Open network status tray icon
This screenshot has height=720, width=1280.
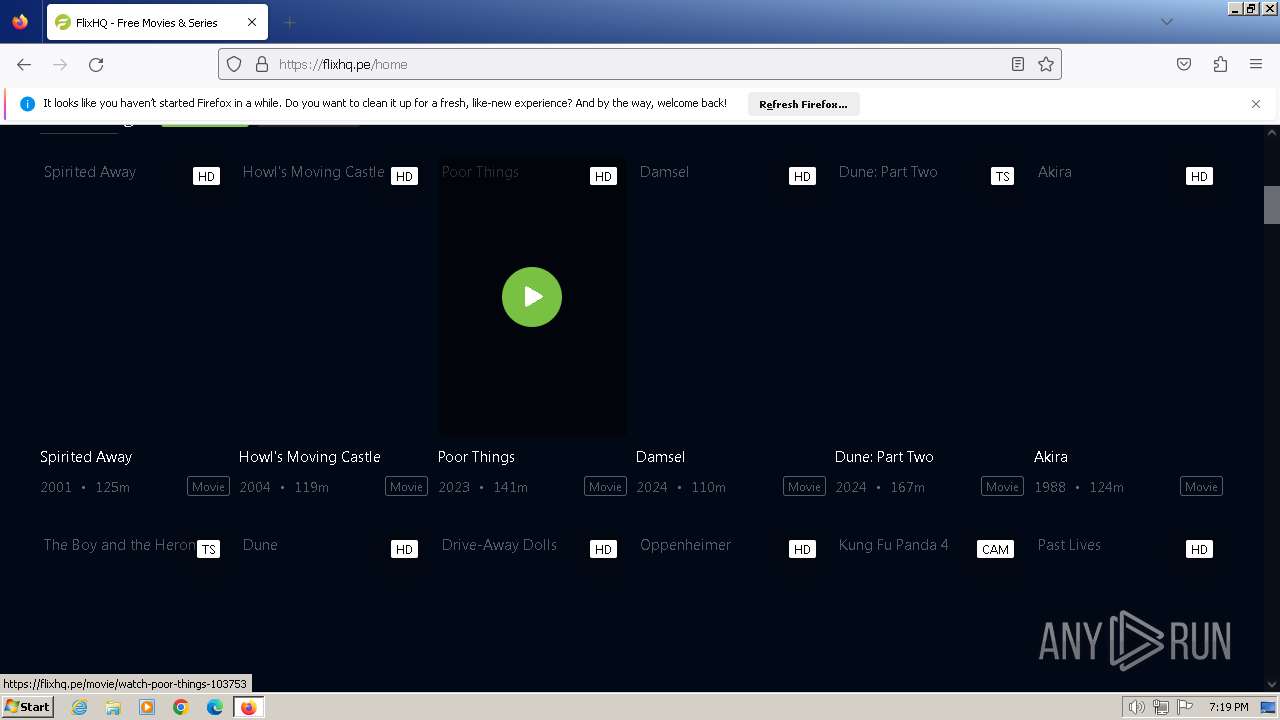click(1161, 707)
